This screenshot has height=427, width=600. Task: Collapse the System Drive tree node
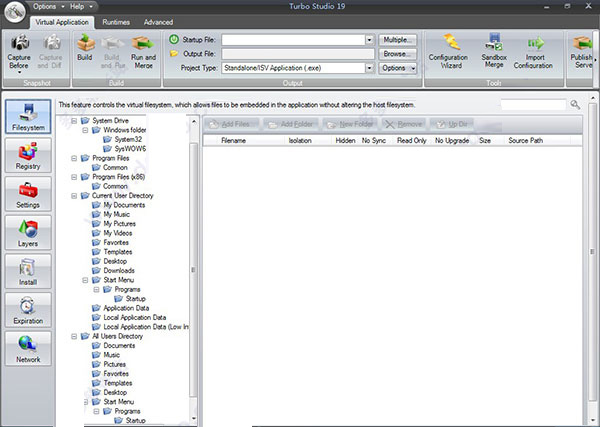coord(74,121)
